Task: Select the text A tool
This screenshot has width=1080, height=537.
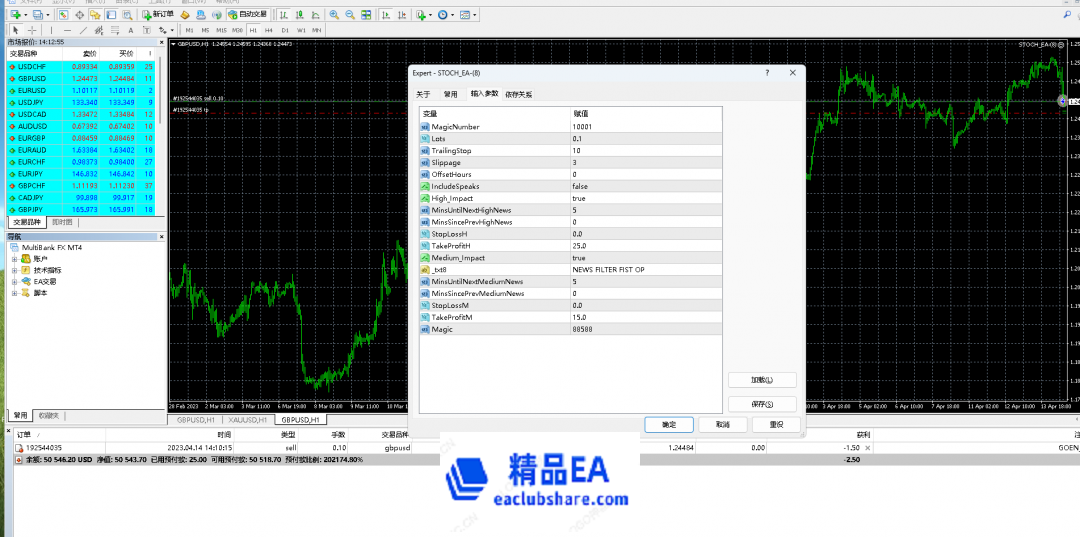Action: (131, 30)
